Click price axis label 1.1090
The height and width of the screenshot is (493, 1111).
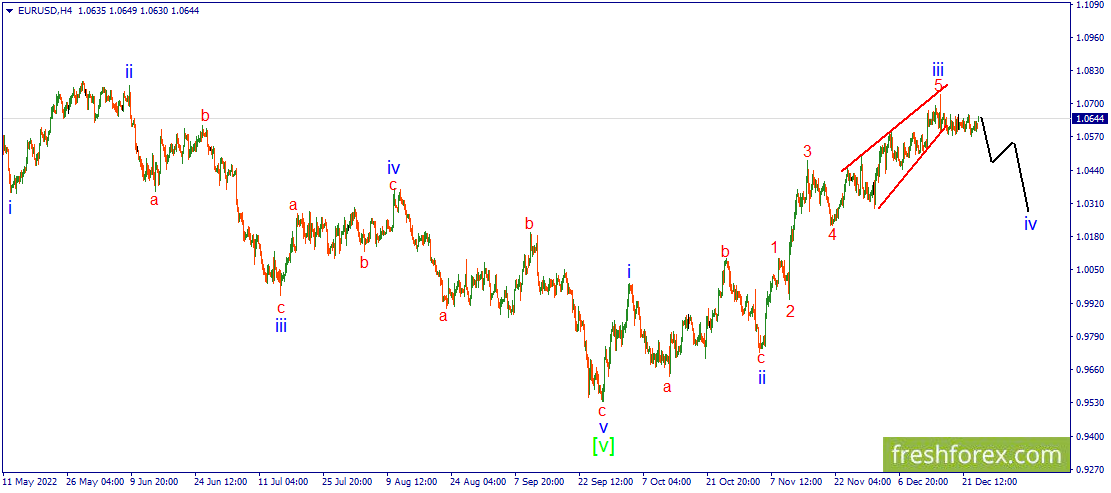pos(1090,4)
